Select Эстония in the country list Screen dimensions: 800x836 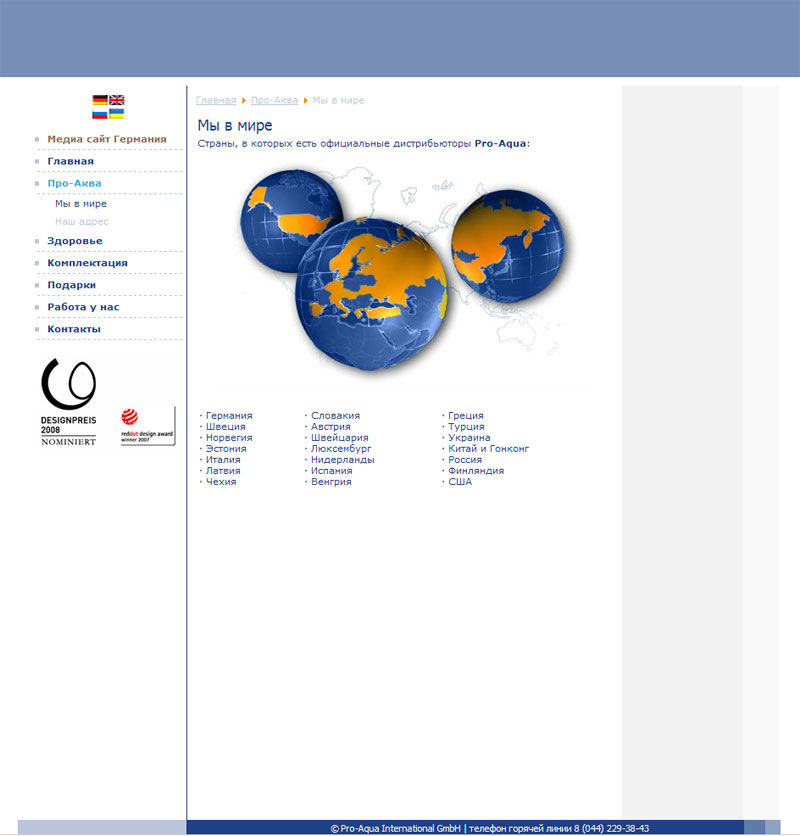tap(226, 449)
